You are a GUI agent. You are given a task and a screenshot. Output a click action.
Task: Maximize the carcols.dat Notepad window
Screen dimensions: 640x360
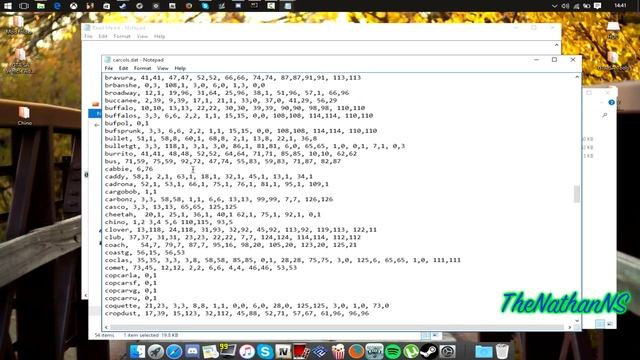[554, 60]
